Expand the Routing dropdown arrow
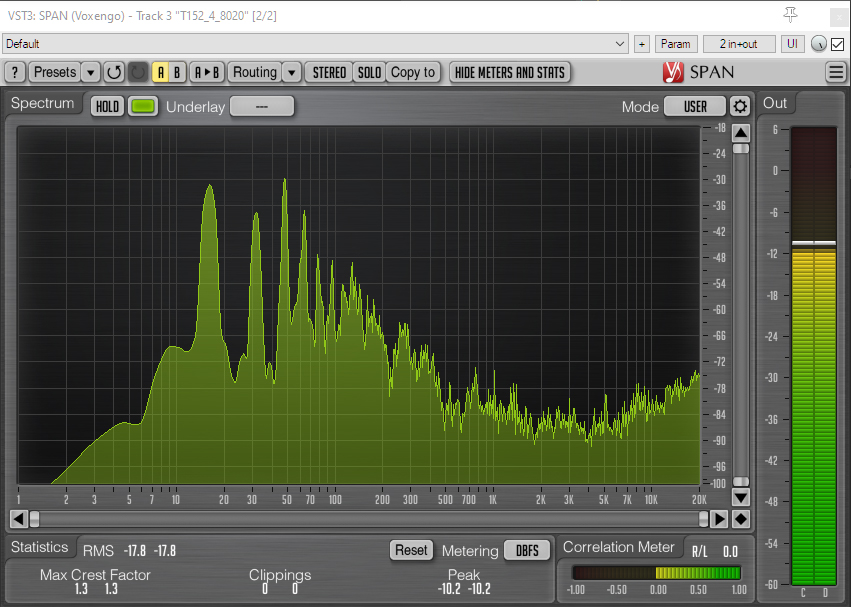 (291, 72)
